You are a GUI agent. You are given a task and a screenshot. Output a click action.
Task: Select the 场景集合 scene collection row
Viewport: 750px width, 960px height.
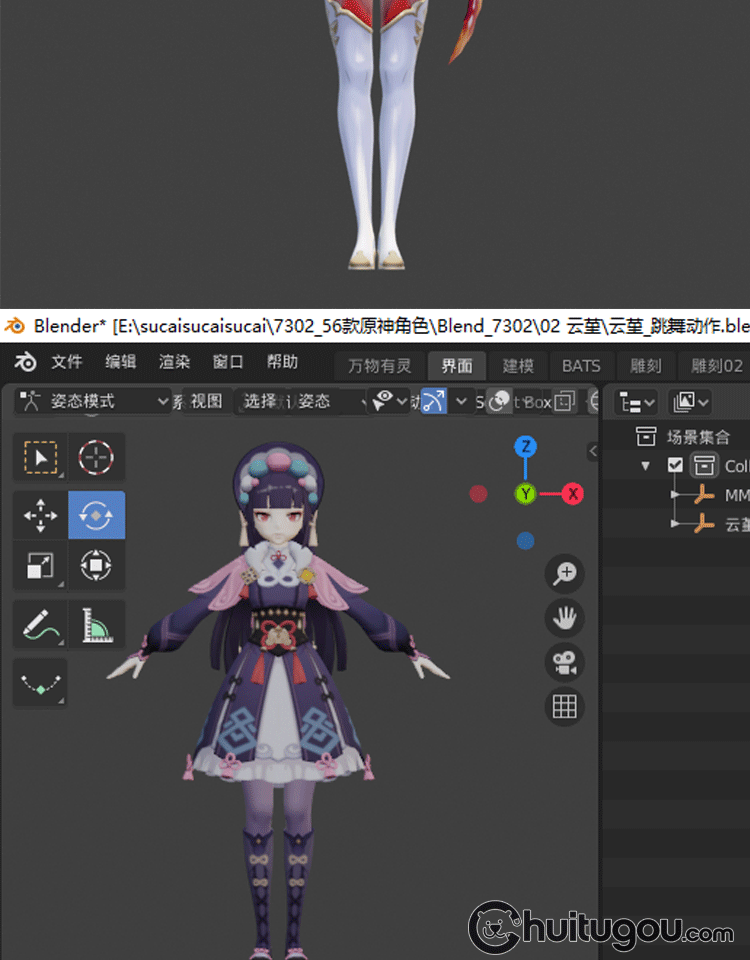pyautogui.click(x=676, y=437)
